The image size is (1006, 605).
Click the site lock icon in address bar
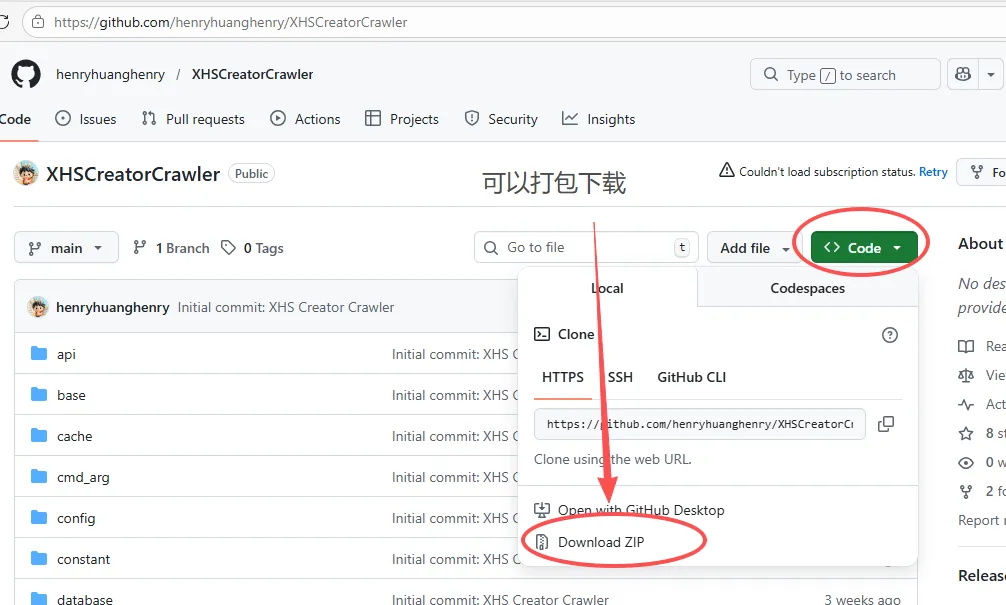point(38,22)
